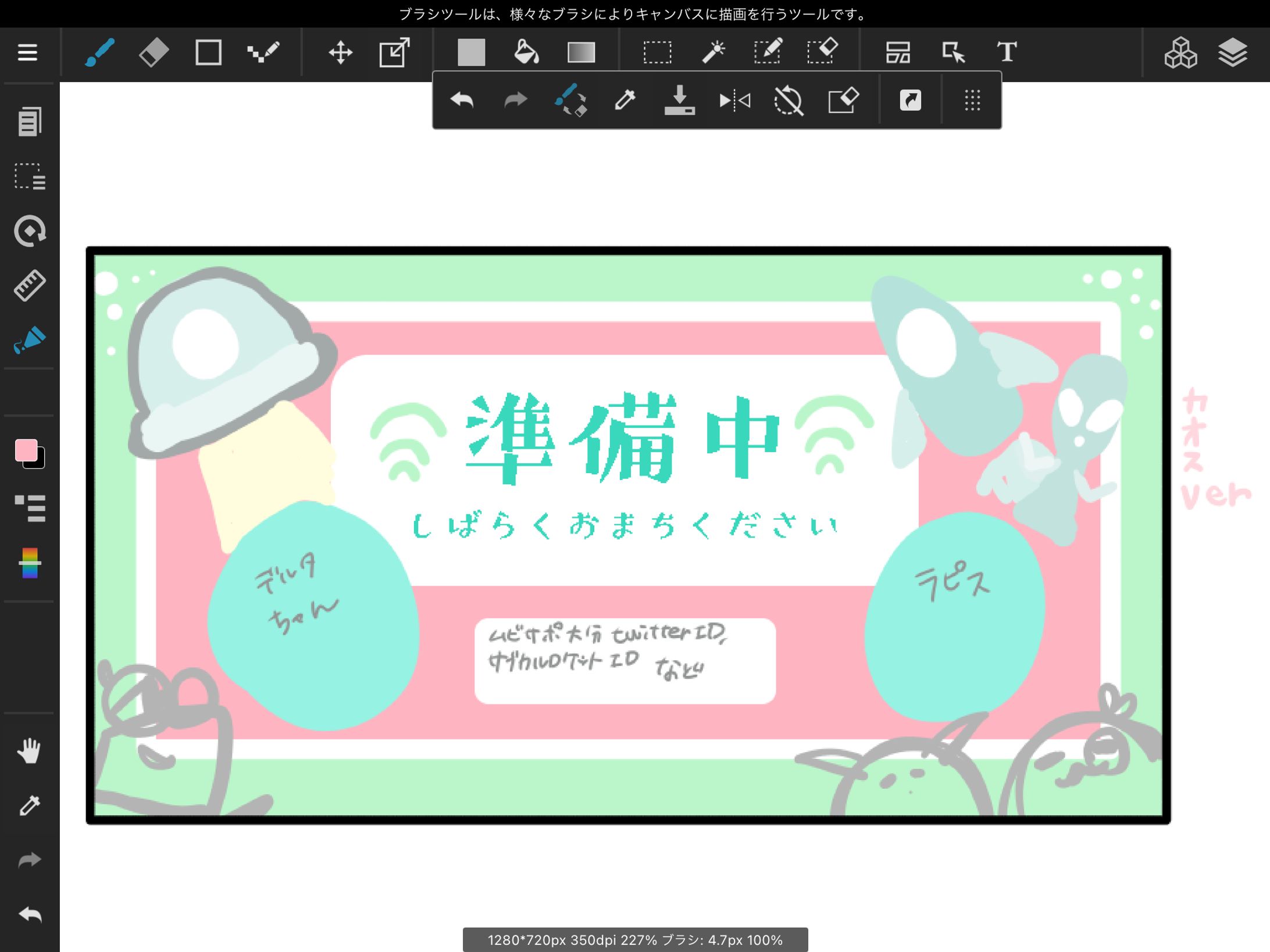Image resolution: width=1270 pixels, height=952 pixels.
Task: Open the Materials cubes panel
Action: click(x=1180, y=52)
